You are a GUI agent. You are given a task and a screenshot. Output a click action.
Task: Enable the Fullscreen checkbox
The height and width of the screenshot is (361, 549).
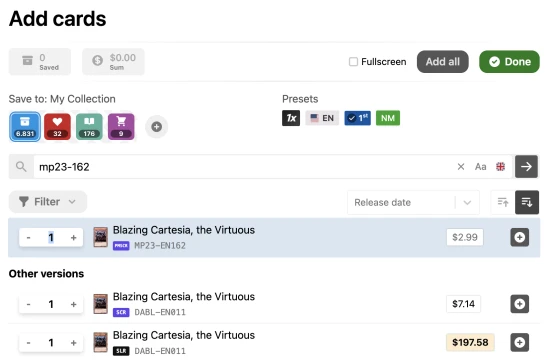coord(353,62)
